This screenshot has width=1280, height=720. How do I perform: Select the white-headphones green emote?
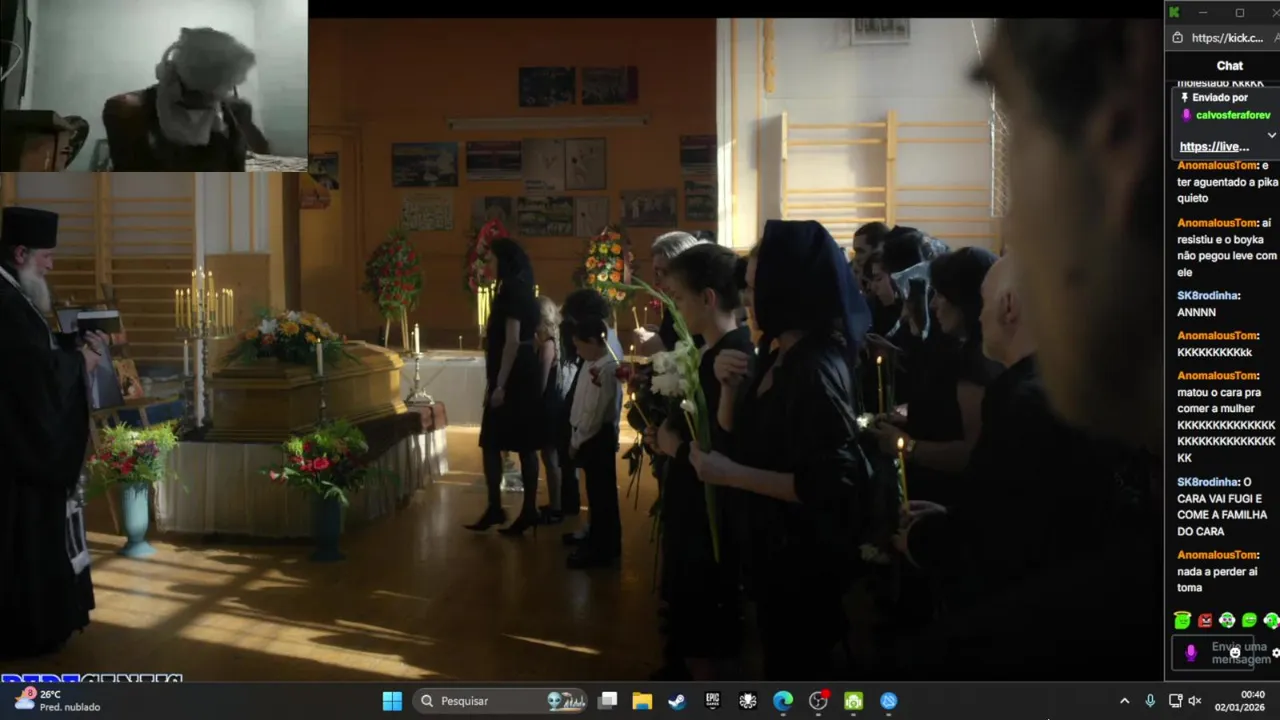click(1227, 621)
